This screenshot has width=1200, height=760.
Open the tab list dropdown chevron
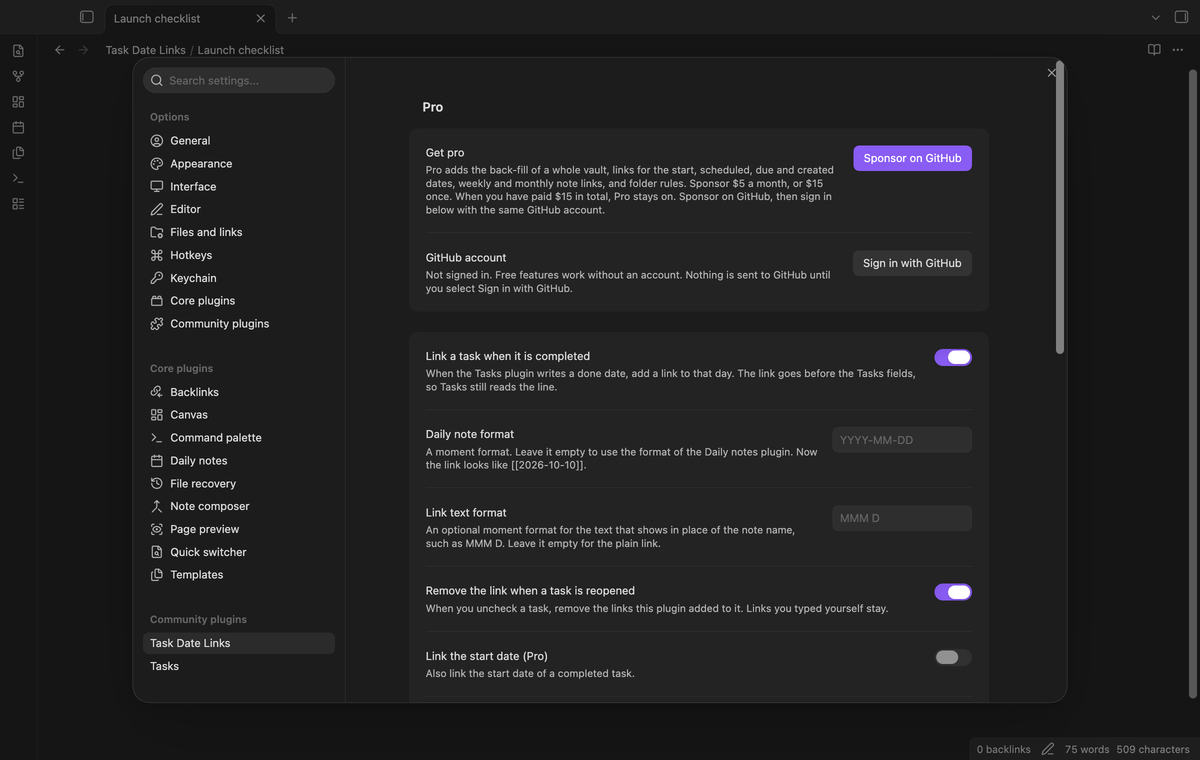click(1155, 17)
